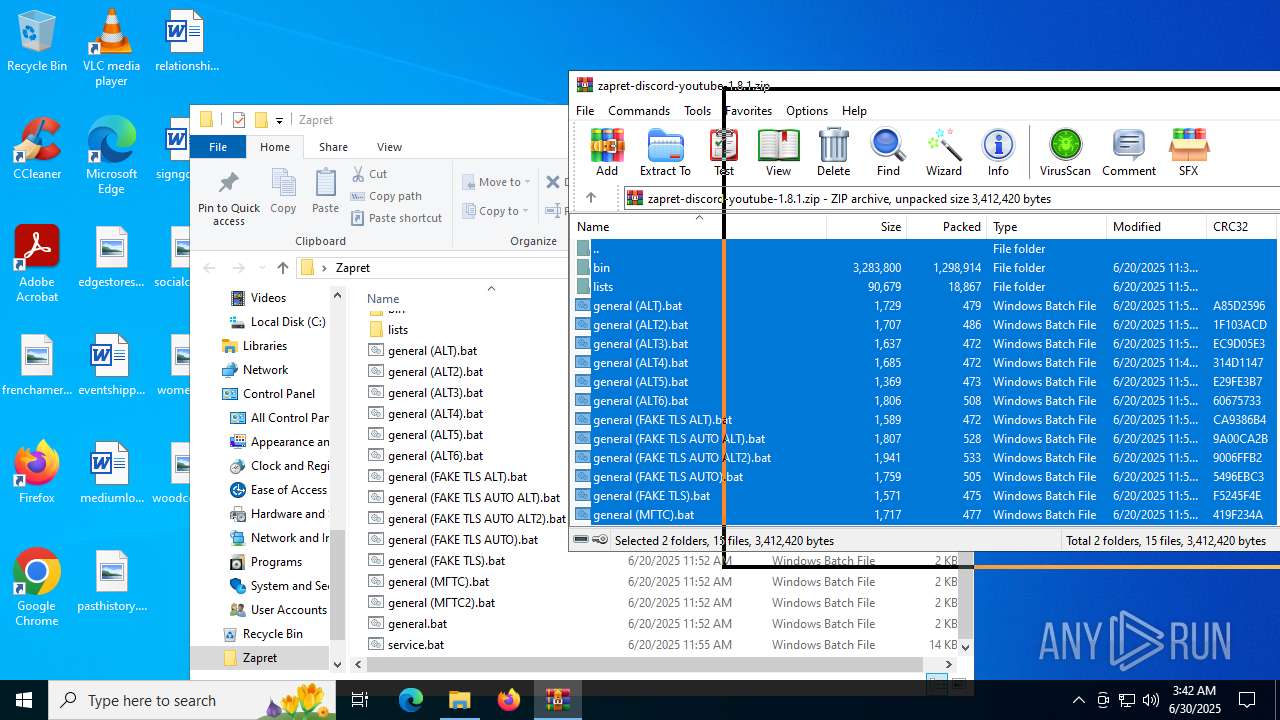
Task: Open Recycle Bin desktop icon
Action: 37,41
